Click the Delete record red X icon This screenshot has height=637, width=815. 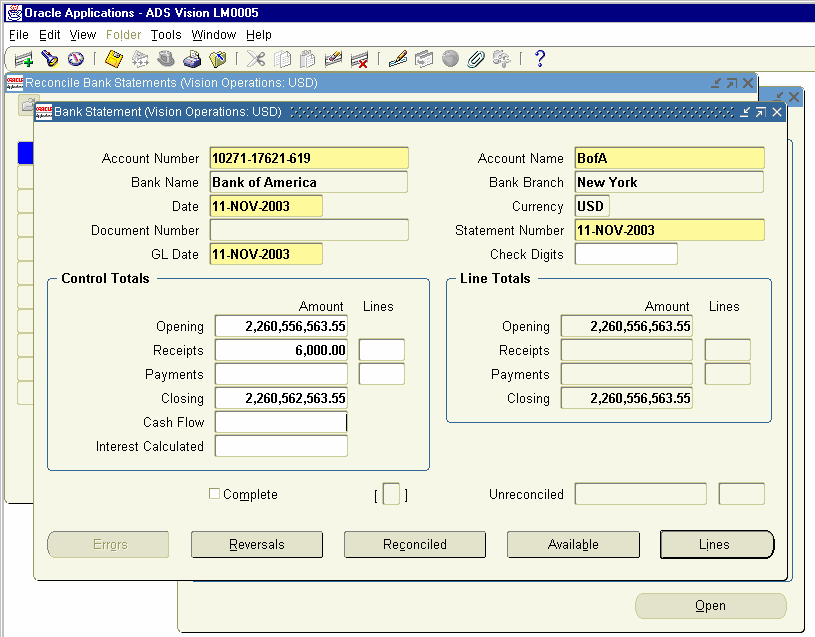point(359,59)
